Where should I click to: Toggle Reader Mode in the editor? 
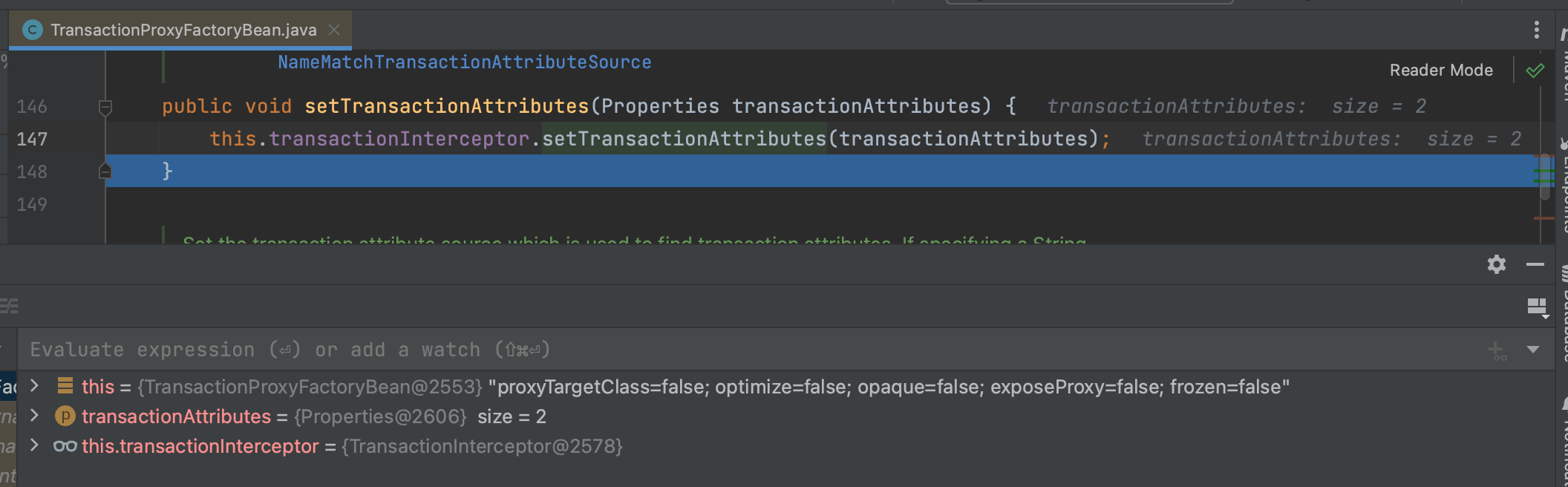tap(1440, 71)
